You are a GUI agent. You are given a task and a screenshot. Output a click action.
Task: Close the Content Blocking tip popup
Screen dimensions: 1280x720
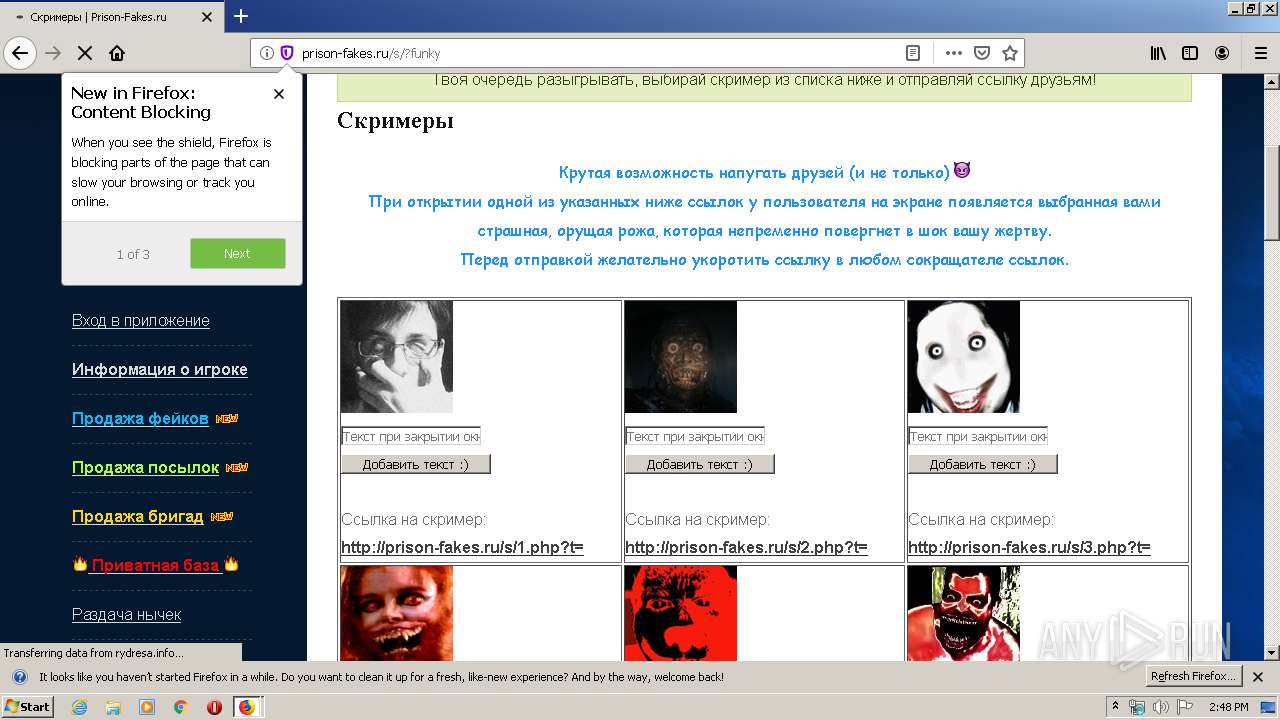(x=279, y=94)
